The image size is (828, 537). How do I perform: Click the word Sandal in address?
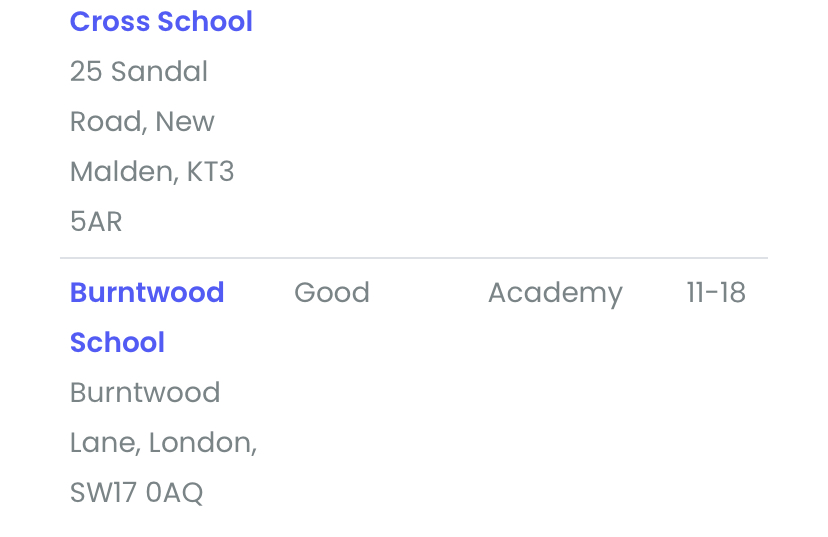[x=160, y=72]
